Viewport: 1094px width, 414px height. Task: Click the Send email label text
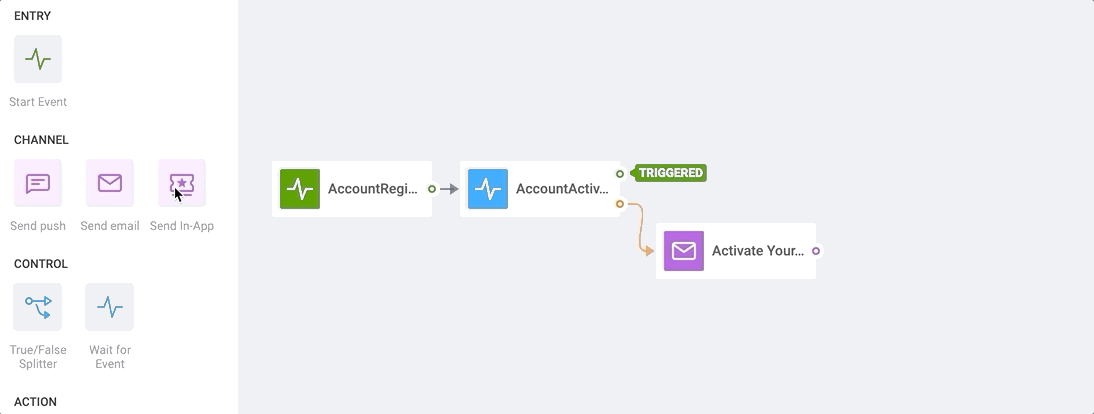[x=110, y=226]
